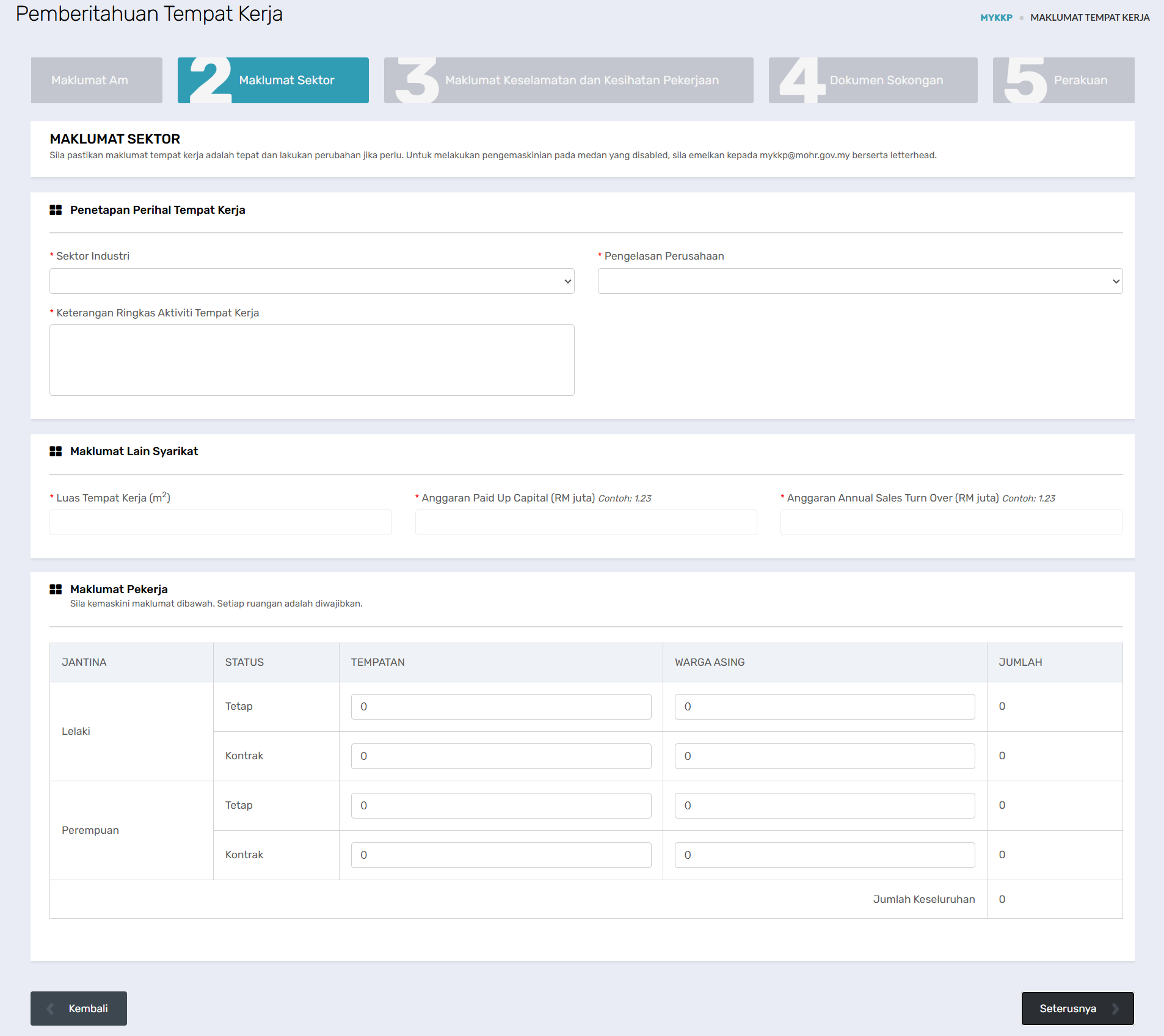Open the Dokumen Sokongan step tab
The width and height of the screenshot is (1164, 1036).
click(873, 81)
